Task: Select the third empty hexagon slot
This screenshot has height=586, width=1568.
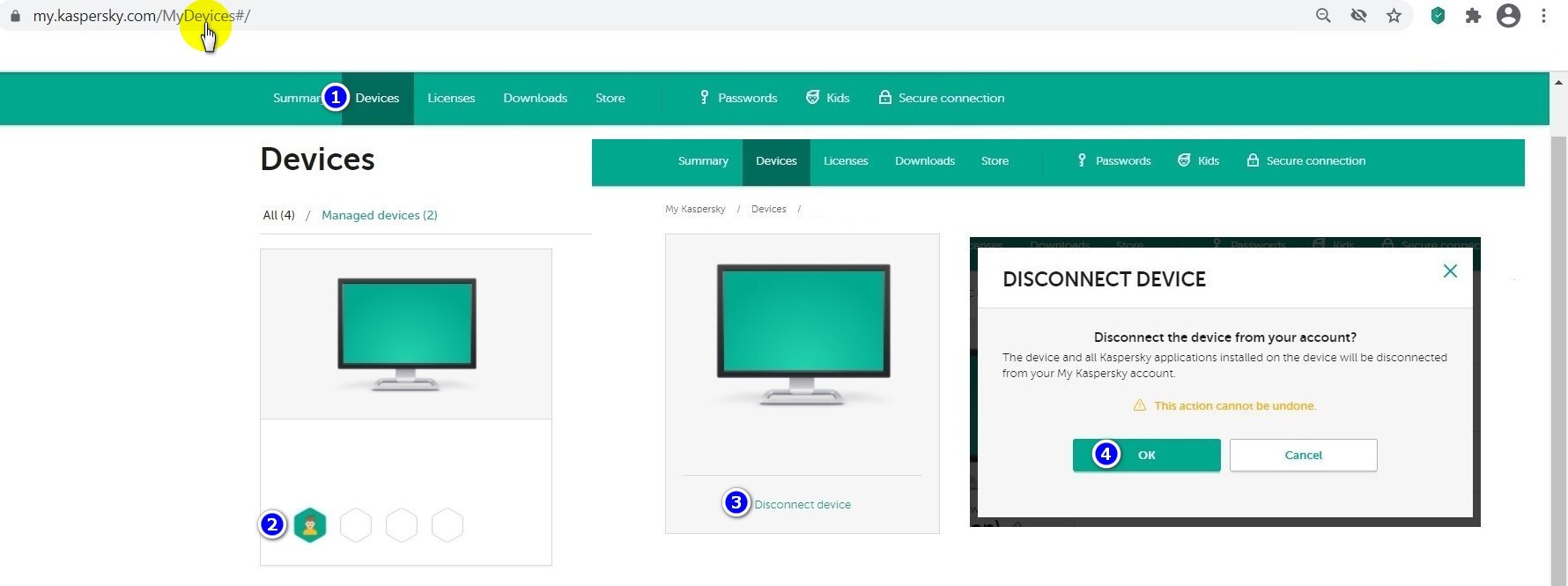Action: tap(447, 525)
